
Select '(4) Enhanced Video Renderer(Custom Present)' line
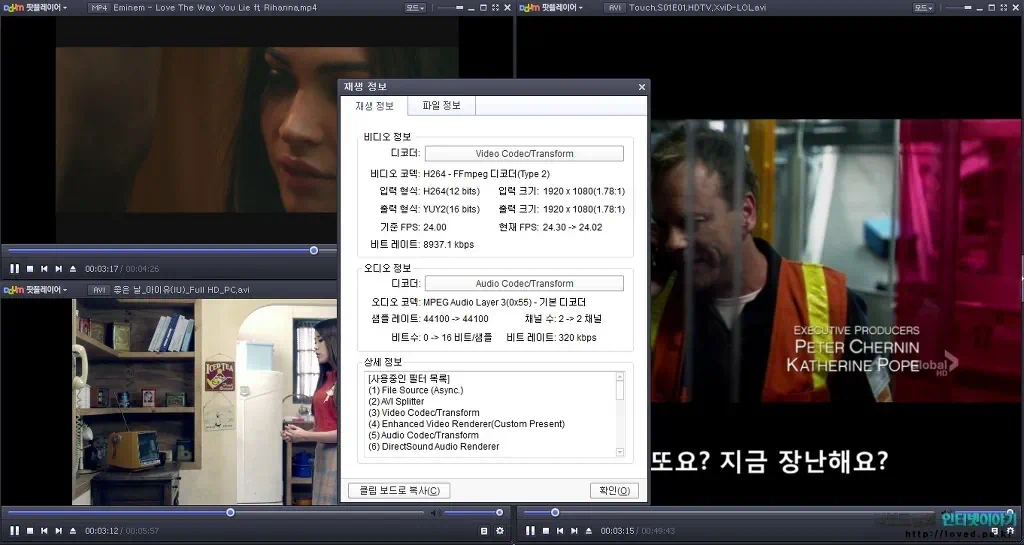[466, 424]
